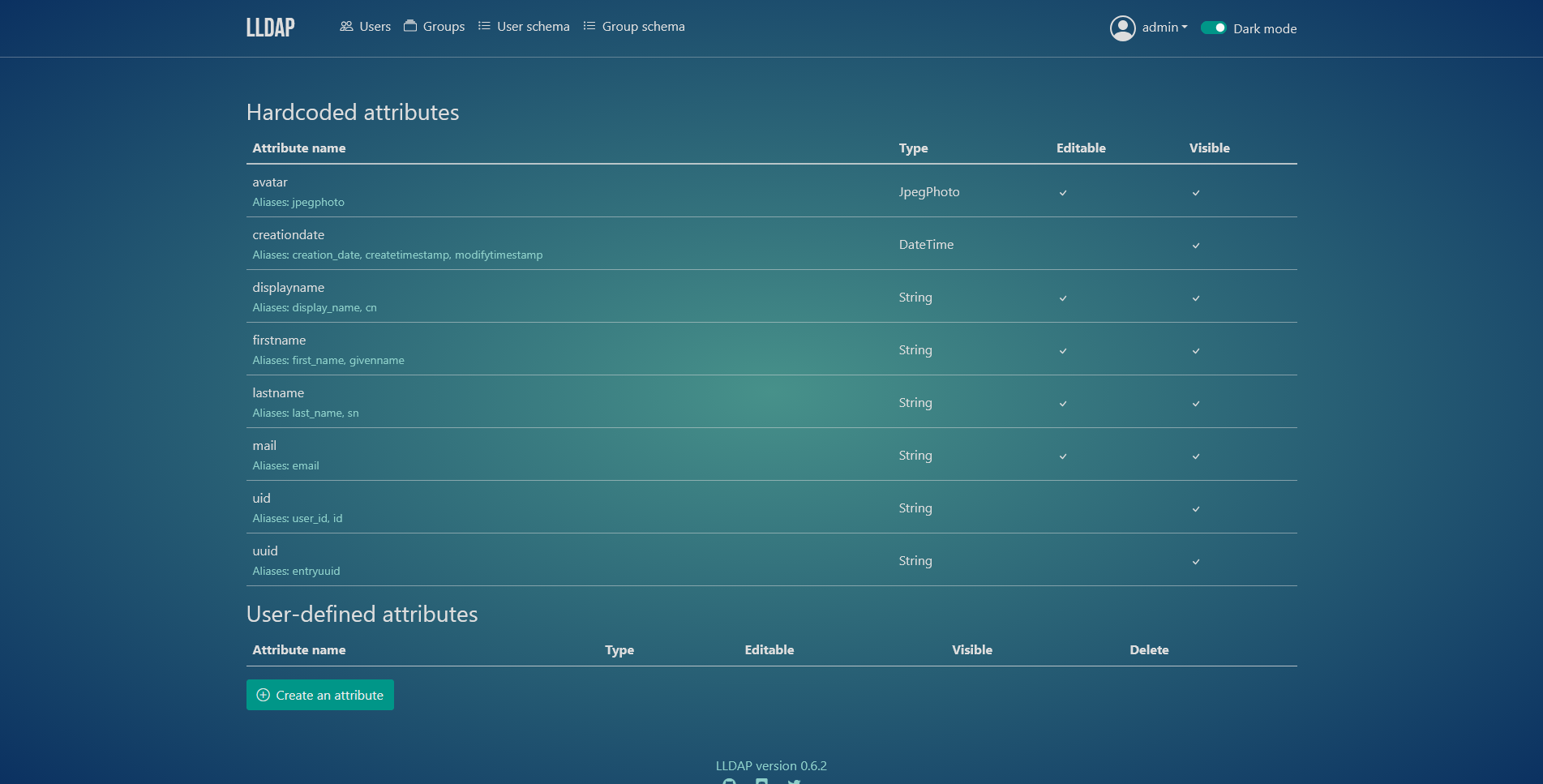
Task: Expand the admin account dropdown
Action: 1164,28
